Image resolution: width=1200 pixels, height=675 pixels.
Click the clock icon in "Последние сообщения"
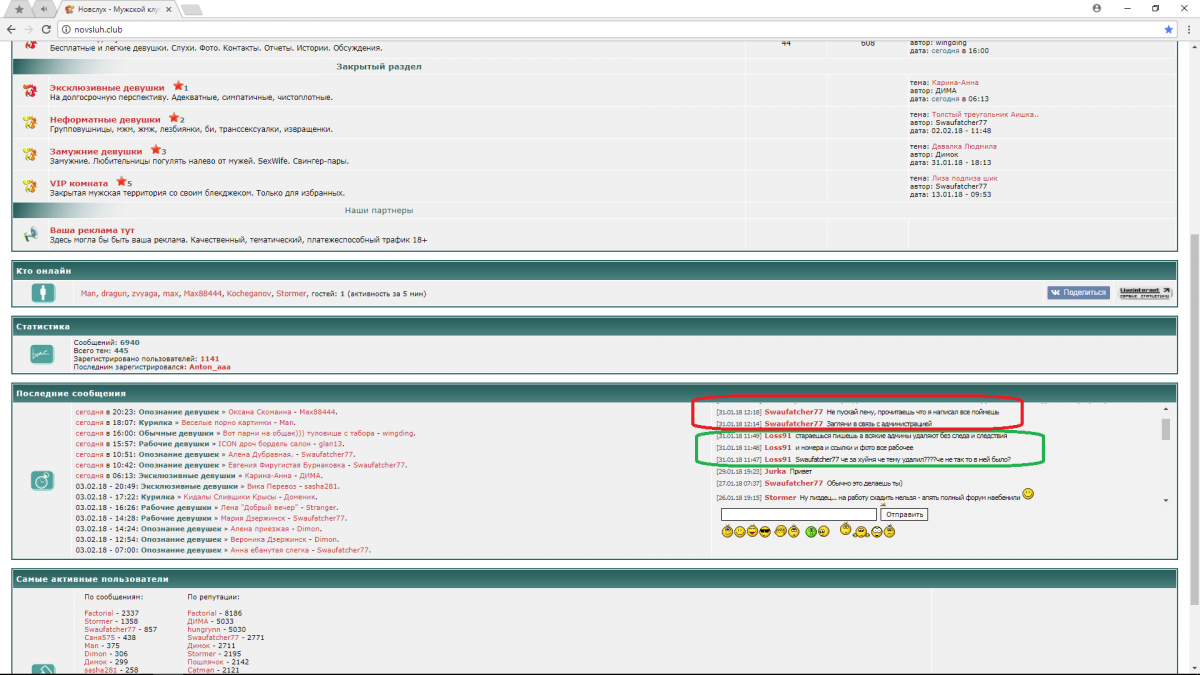coord(41,480)
